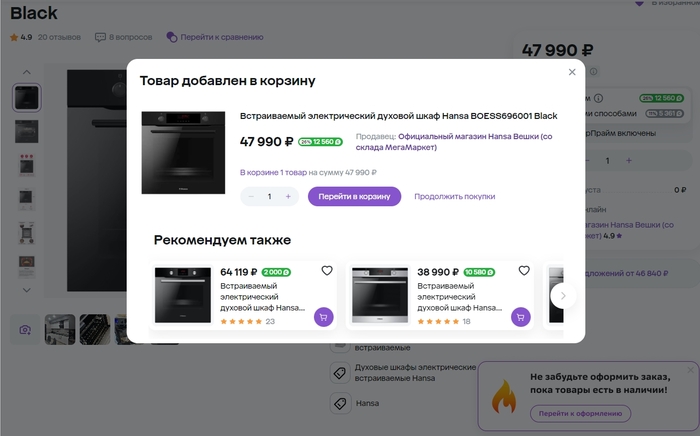Click the quantity input field in popup
700x436 pixels.
pos(269,196)
